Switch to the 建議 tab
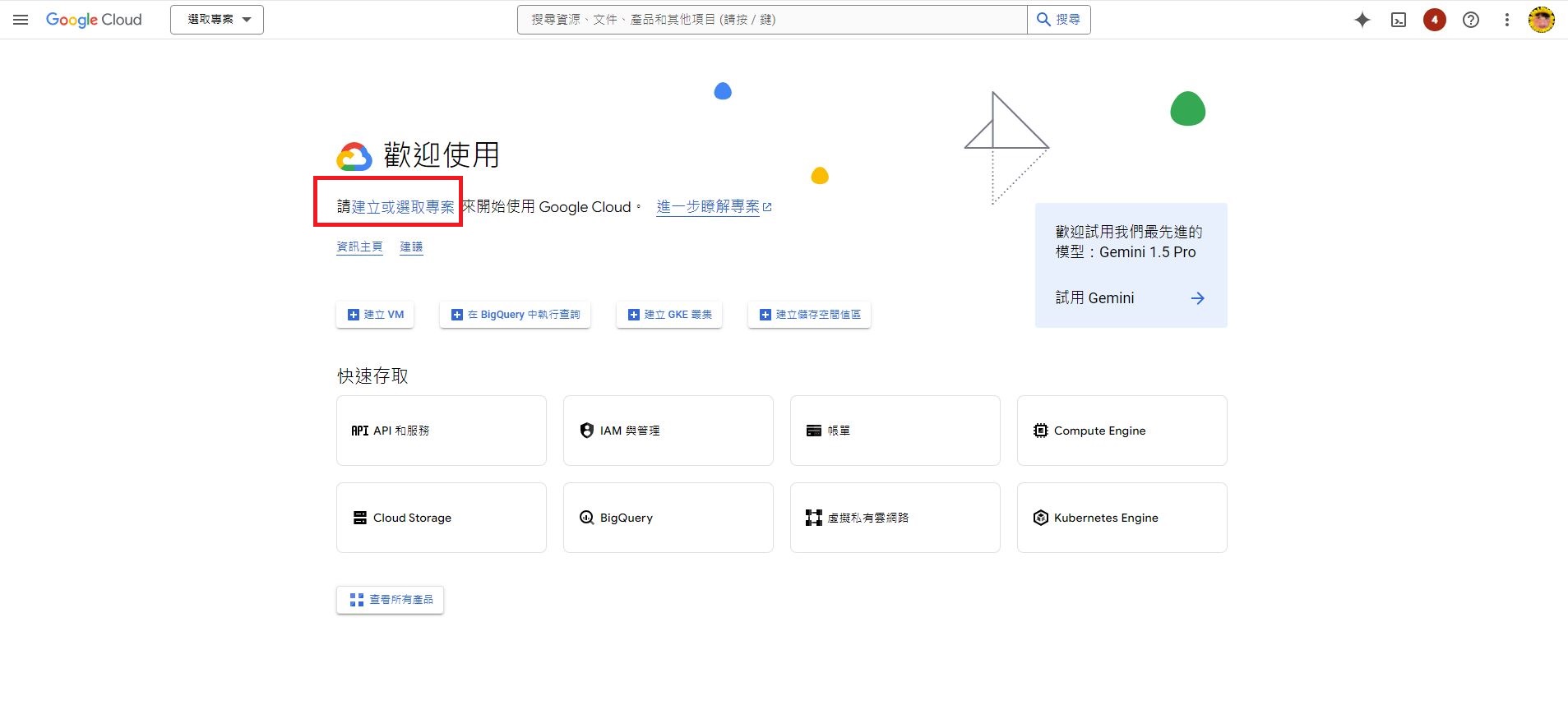Screen dimensions: 1568x705 pyautogui.click(x=412, y=247)
